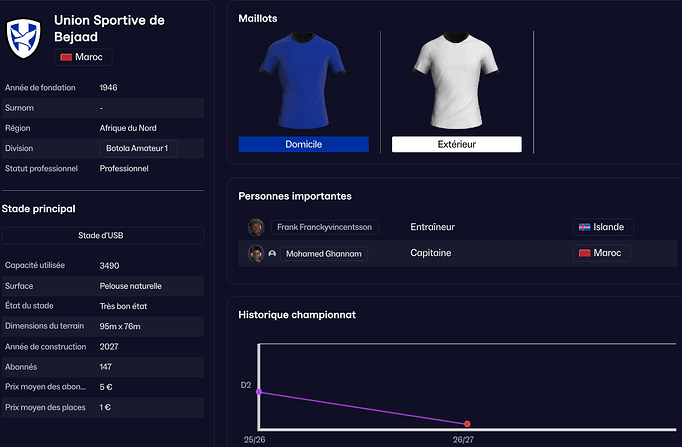The height and width of the screenshot is (447, 682).
Task: Click the Maroc tag in captain row
Action: [x=602, y=253]
